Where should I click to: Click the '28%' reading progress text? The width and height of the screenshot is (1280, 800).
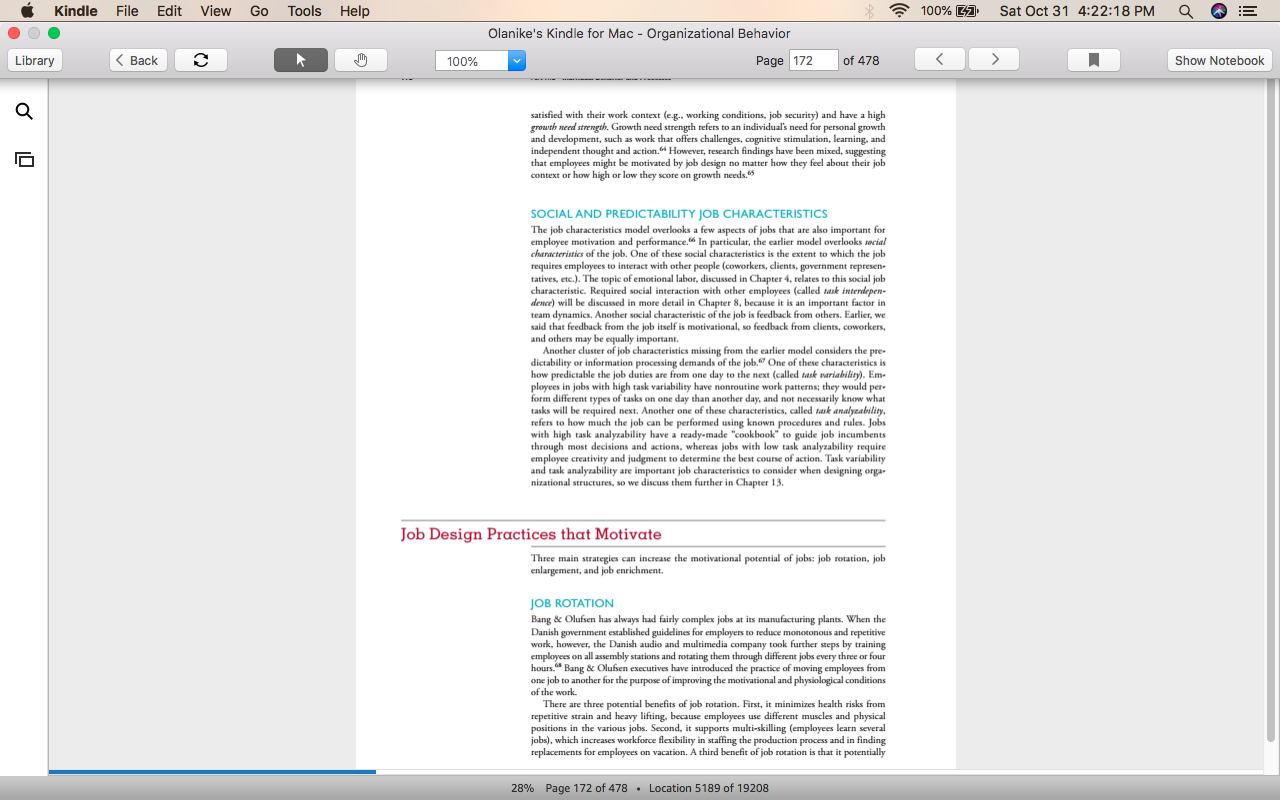pyautogui.click(x=522, y=788)
